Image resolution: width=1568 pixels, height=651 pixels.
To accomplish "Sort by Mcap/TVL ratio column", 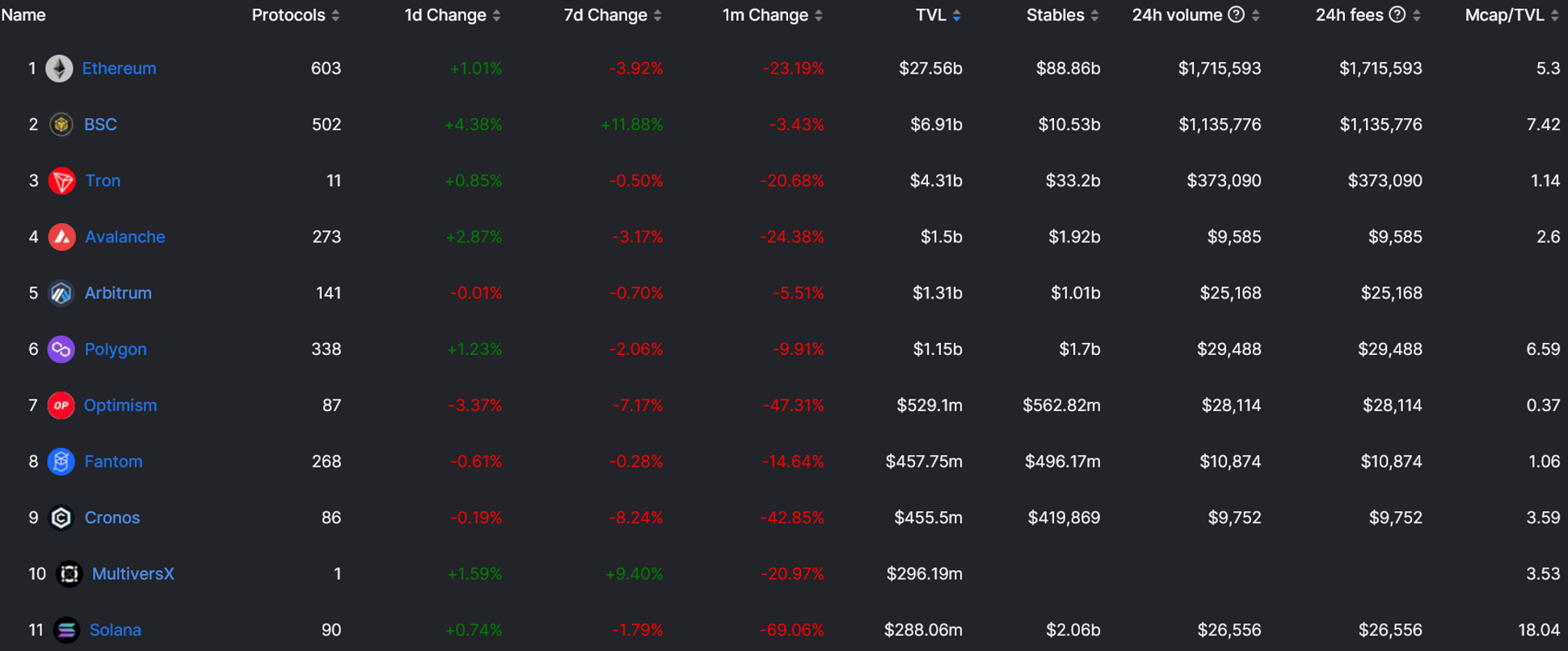I will pos(1554,15).
